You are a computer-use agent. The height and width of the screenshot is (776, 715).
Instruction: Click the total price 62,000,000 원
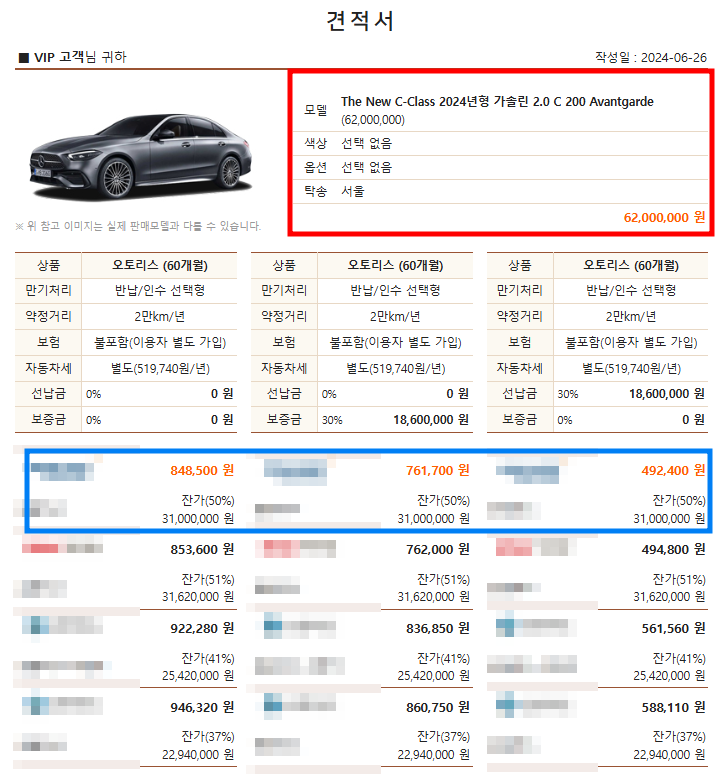[x=664, y=216]
